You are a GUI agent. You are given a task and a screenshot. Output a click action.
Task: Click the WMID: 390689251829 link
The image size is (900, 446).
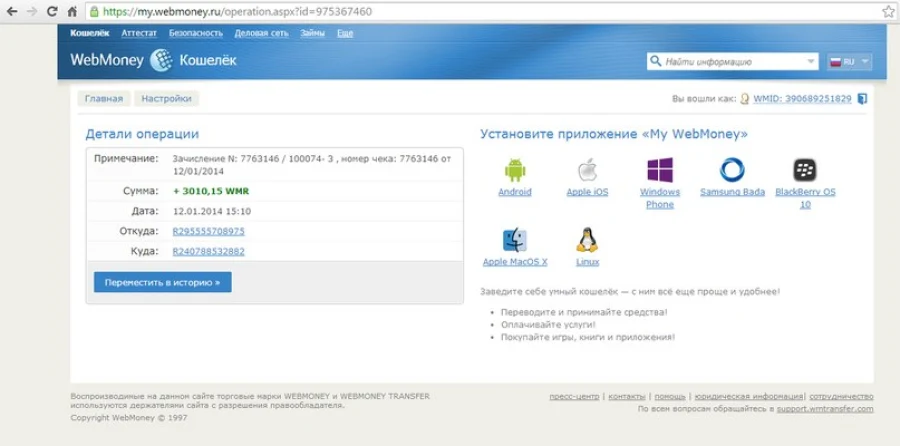(802, 99)
